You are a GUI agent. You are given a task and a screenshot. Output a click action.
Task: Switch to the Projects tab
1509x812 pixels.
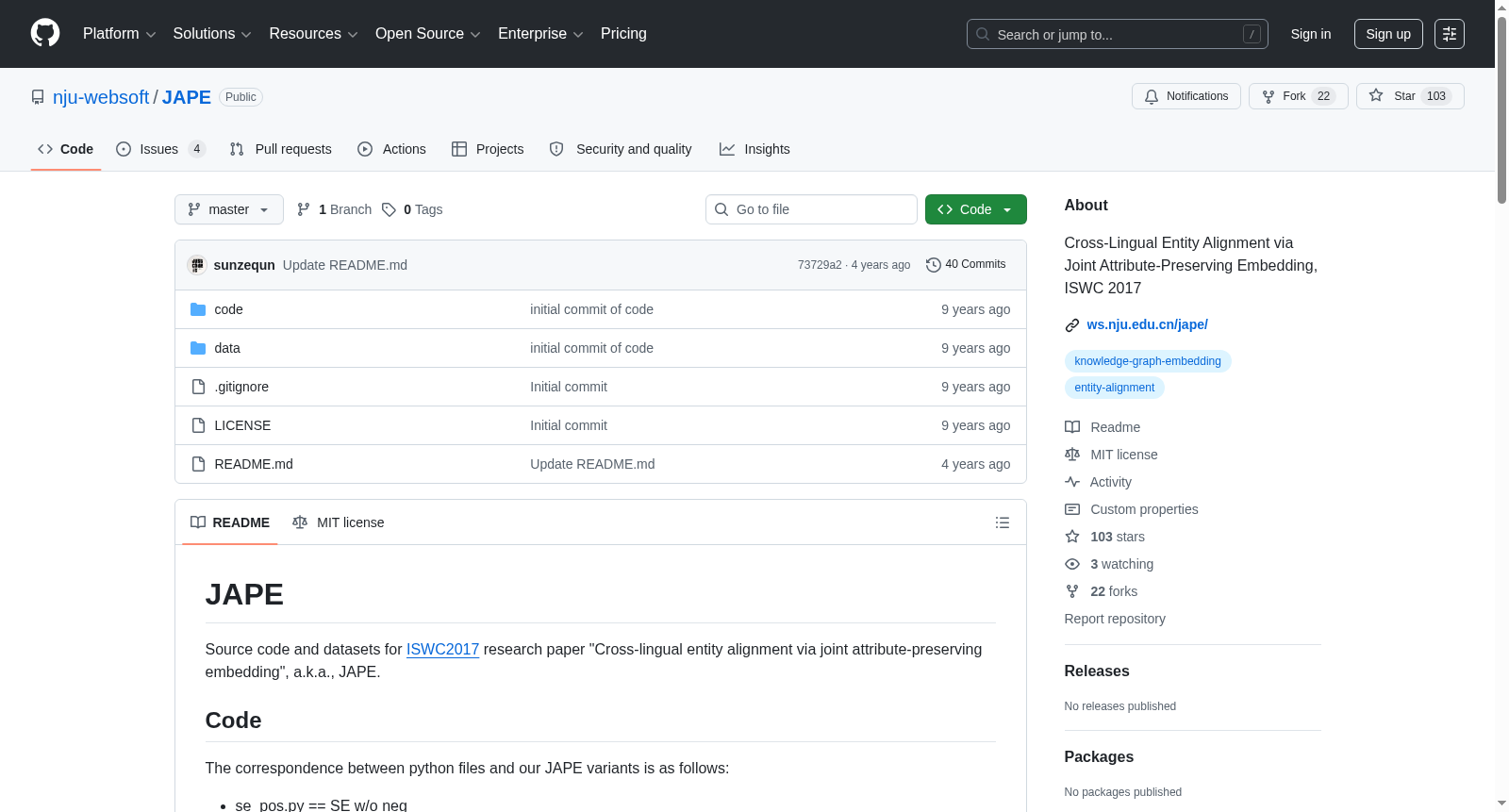[x=488, y=149]
